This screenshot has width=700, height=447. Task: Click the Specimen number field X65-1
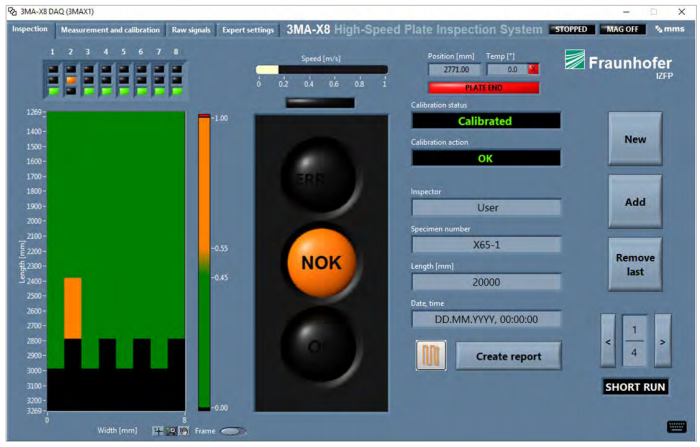click(x=486, y=245)
